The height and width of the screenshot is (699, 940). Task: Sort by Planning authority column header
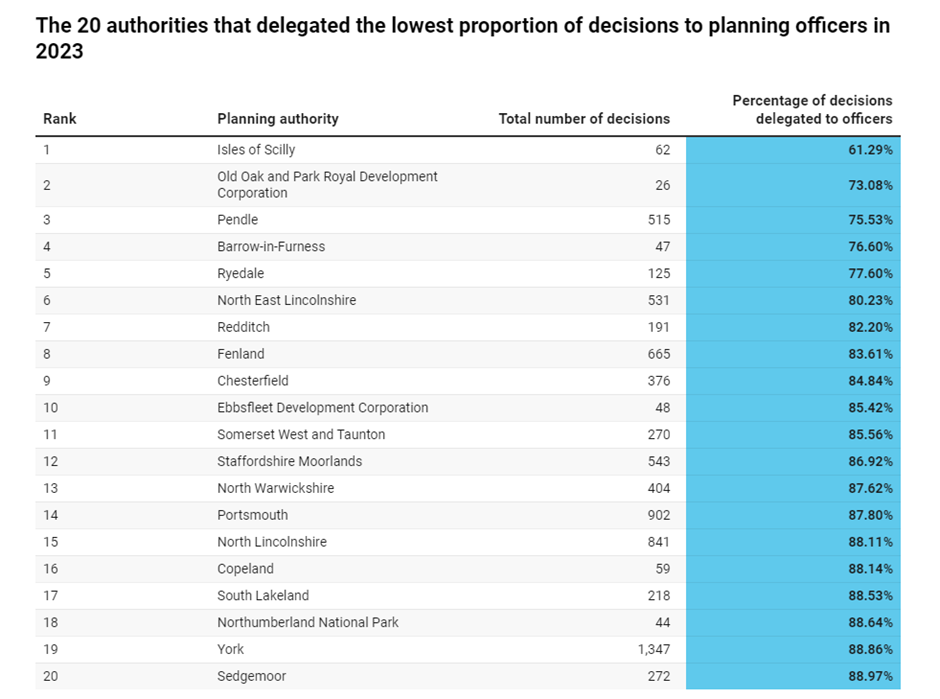[277, 118]
